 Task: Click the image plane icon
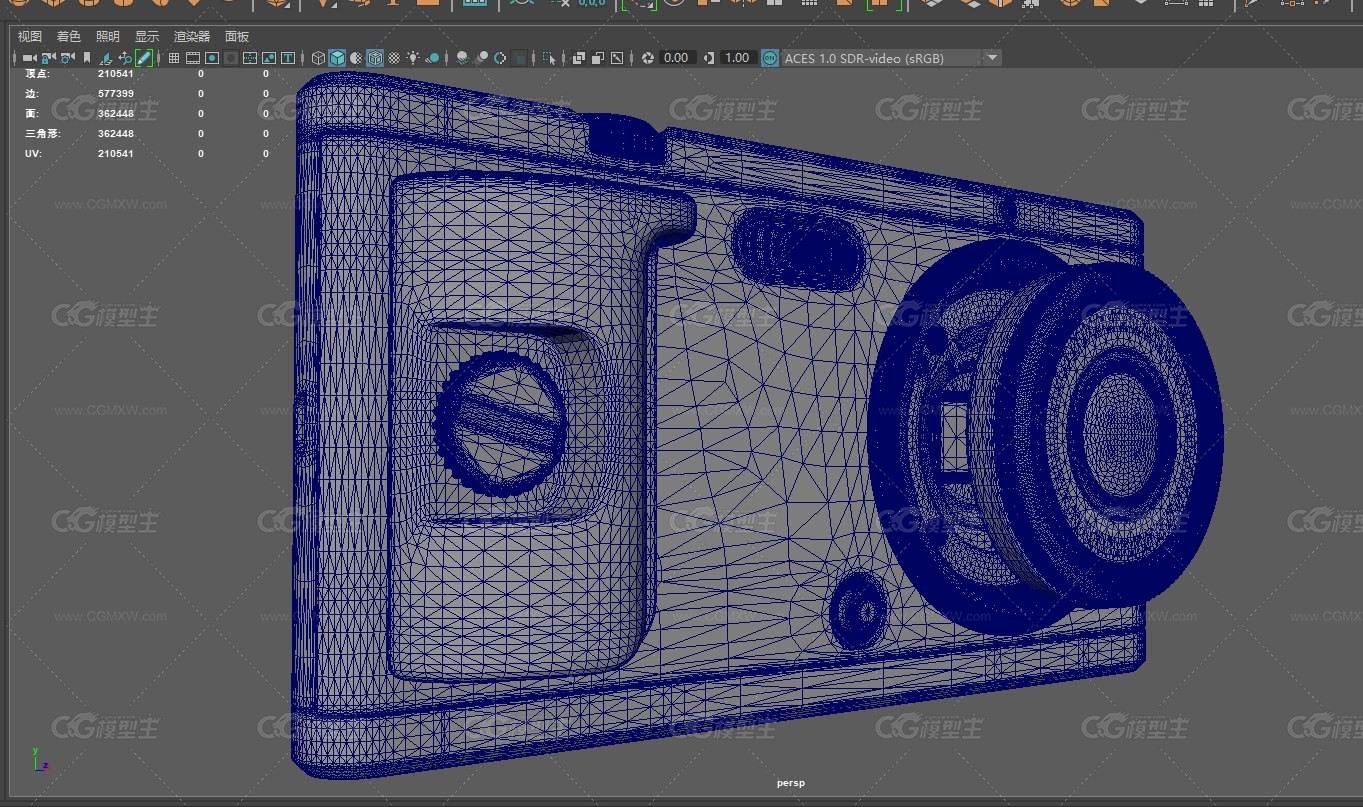[x=105, y=58]
